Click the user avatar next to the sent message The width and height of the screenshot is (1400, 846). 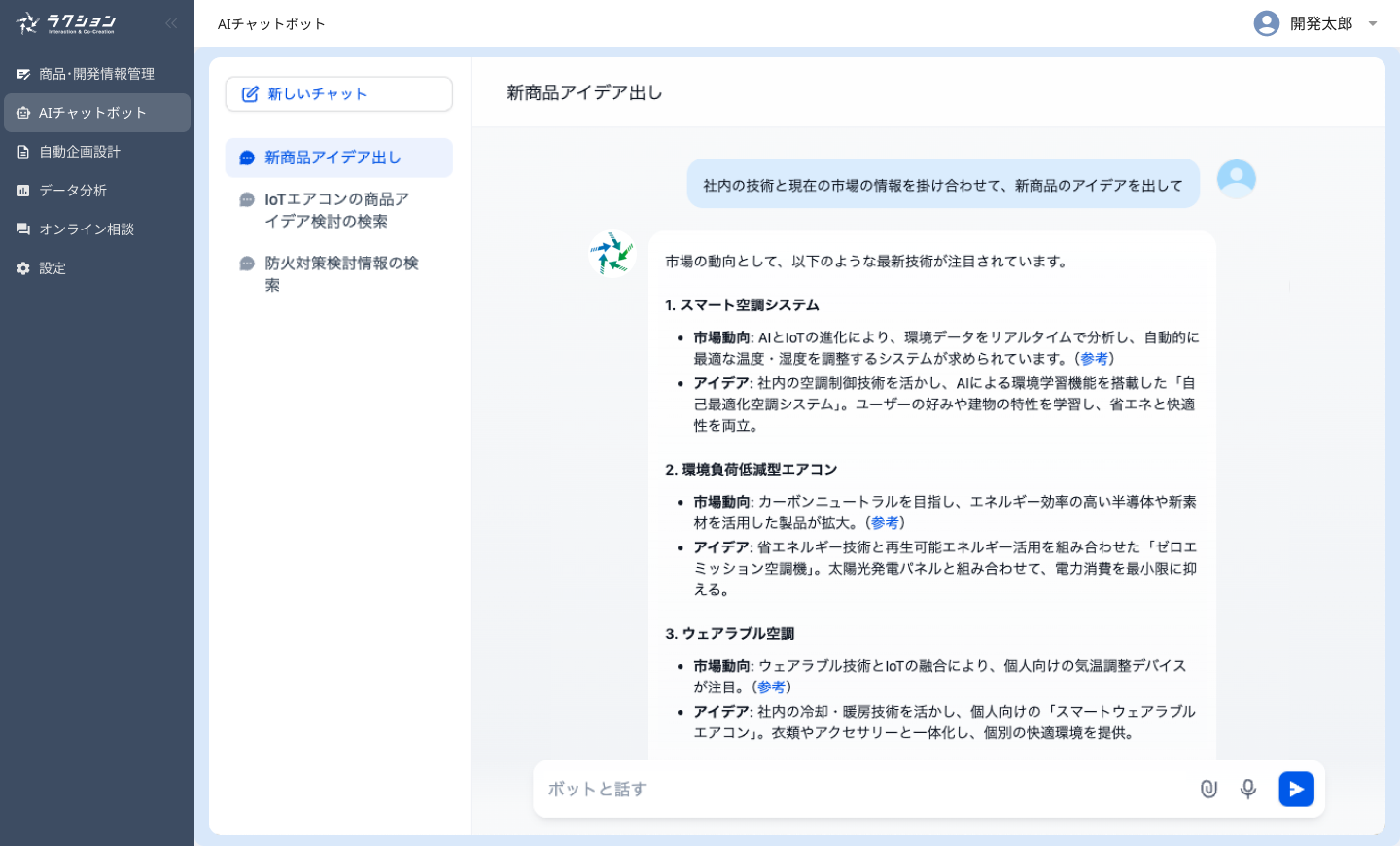coord(1237,179)
